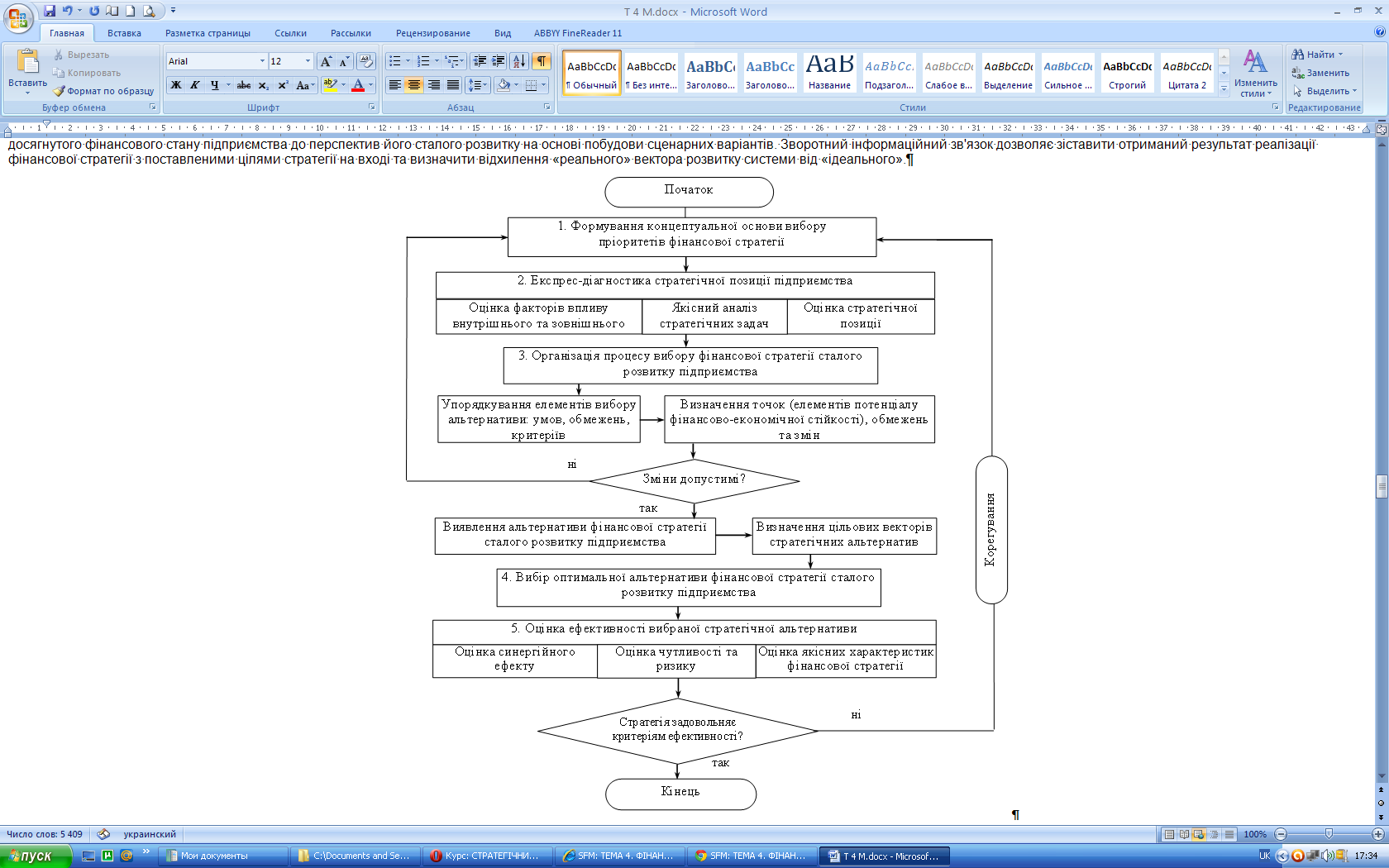
Task: Switch to Курс: СТРАТЕГІЧНИ taskbar window
Action: (487, 856)
